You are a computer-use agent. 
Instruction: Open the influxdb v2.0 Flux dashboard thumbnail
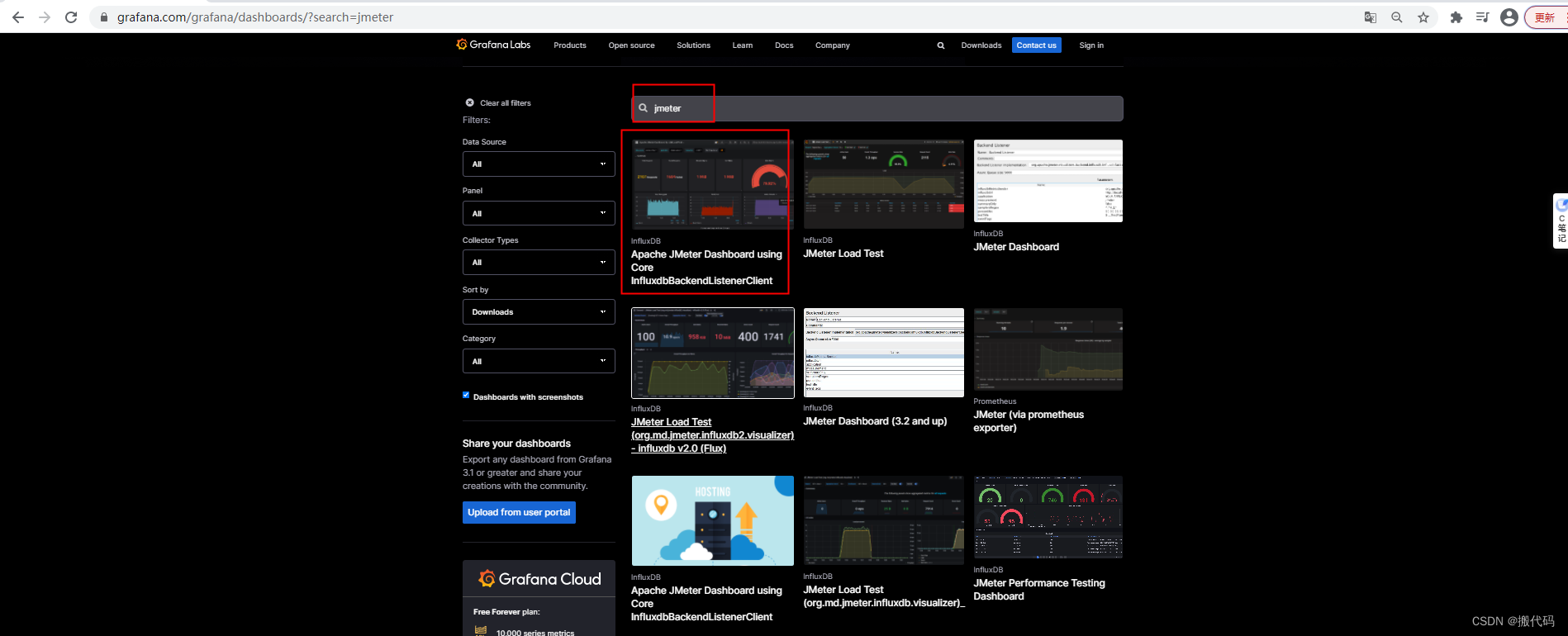[x=712, y=354]
